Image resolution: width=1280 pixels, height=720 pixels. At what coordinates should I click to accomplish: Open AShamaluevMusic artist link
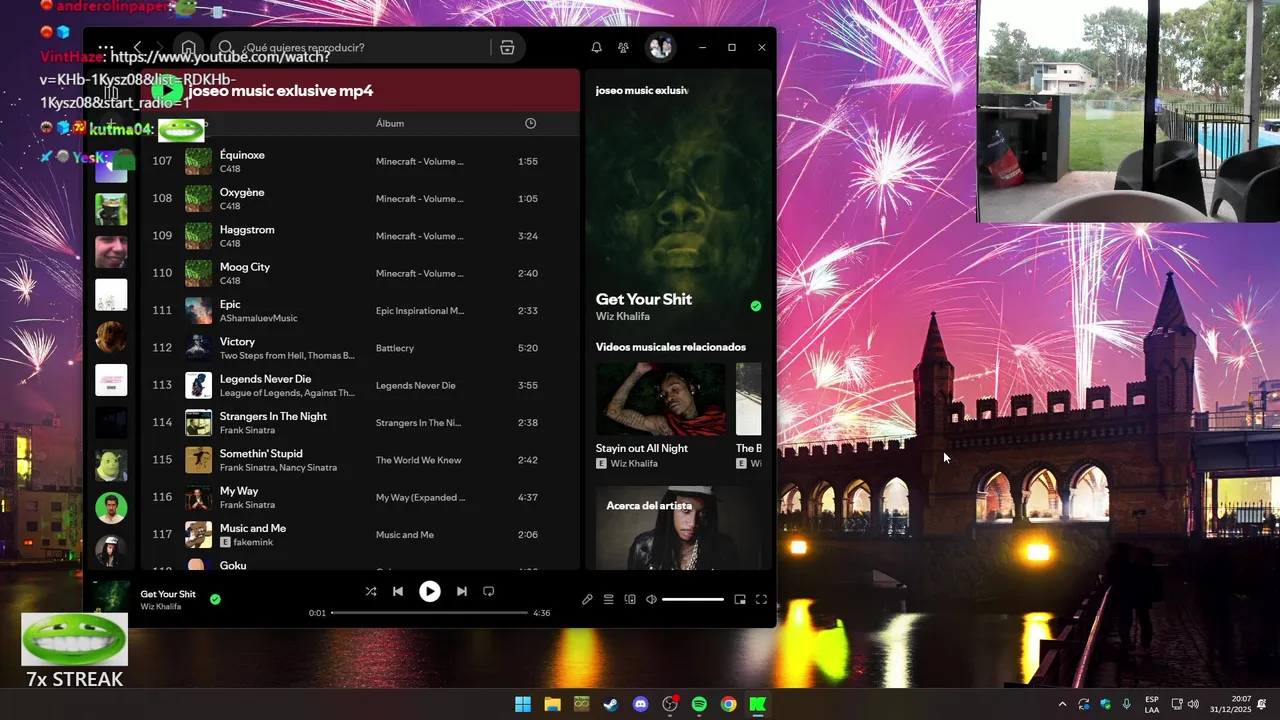[x=259, y=318]
